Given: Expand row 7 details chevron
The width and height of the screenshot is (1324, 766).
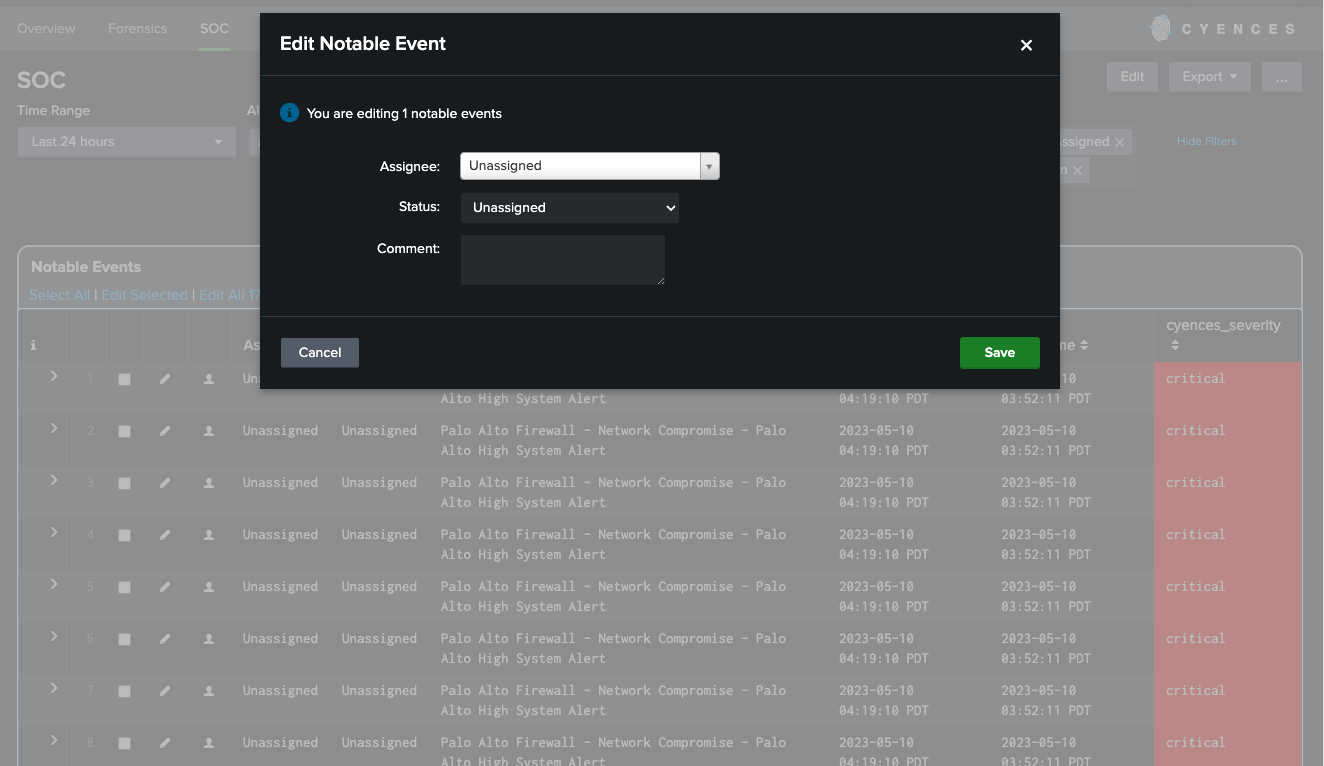Looking at the screenshot, I should (54, 688).
